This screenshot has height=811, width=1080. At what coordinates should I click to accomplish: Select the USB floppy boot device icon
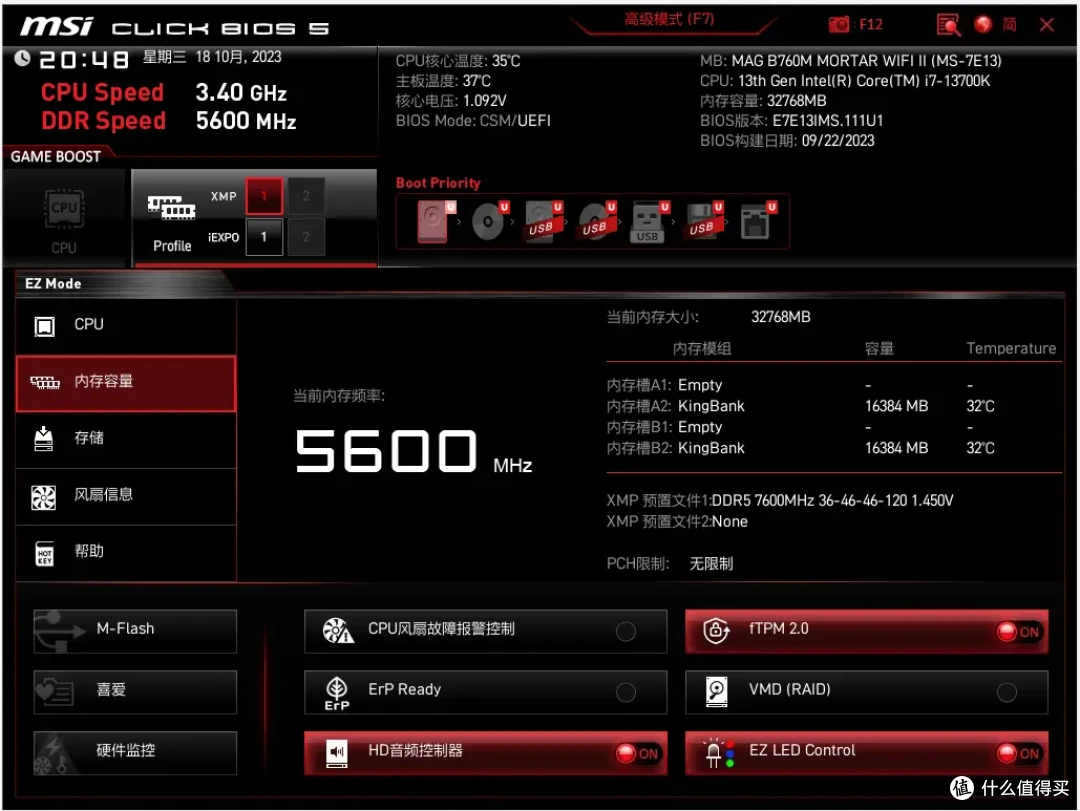(x=703, y=221)
